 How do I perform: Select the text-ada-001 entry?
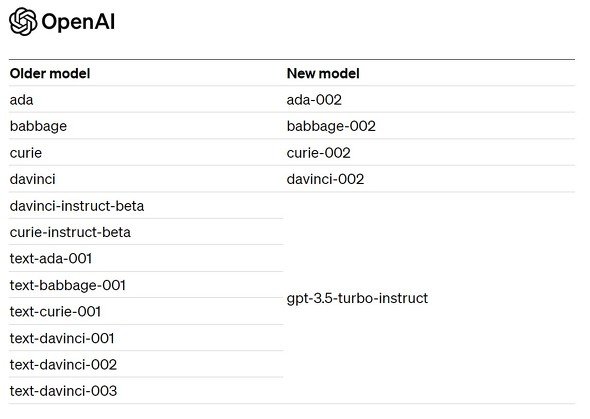(51, 259)
